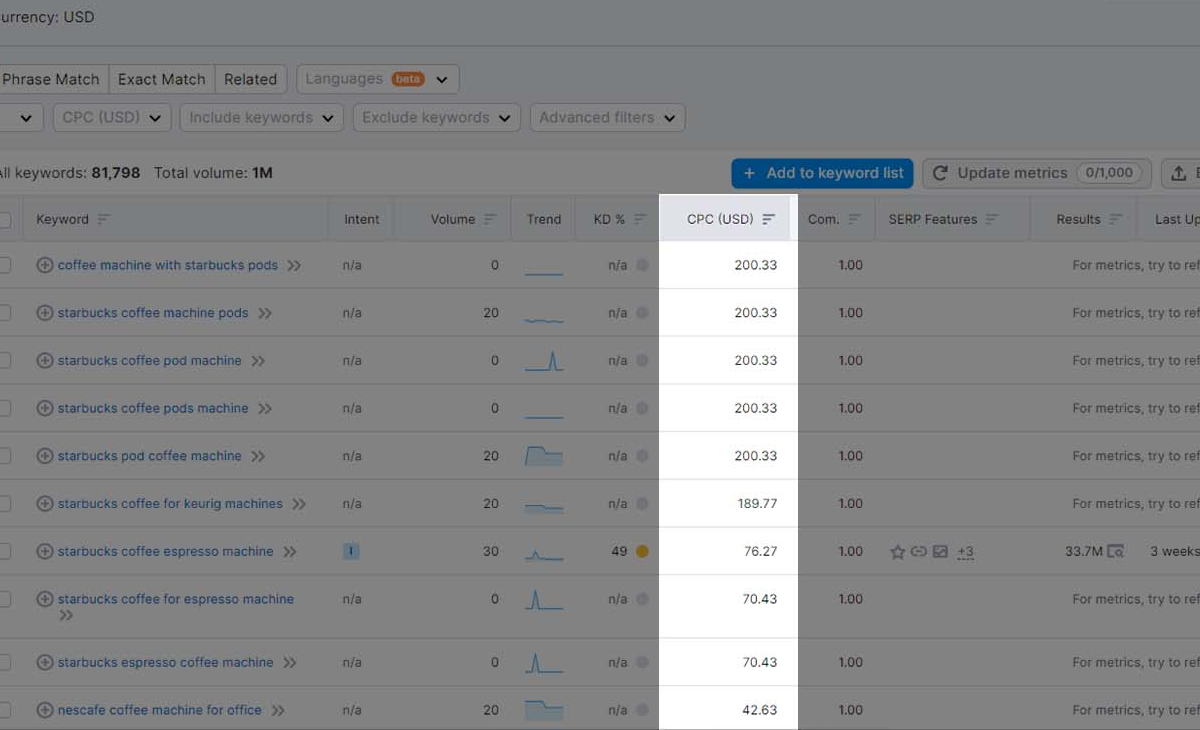Click the 76.27 CPC value
1200x730 pixels.
click(761, 551)
